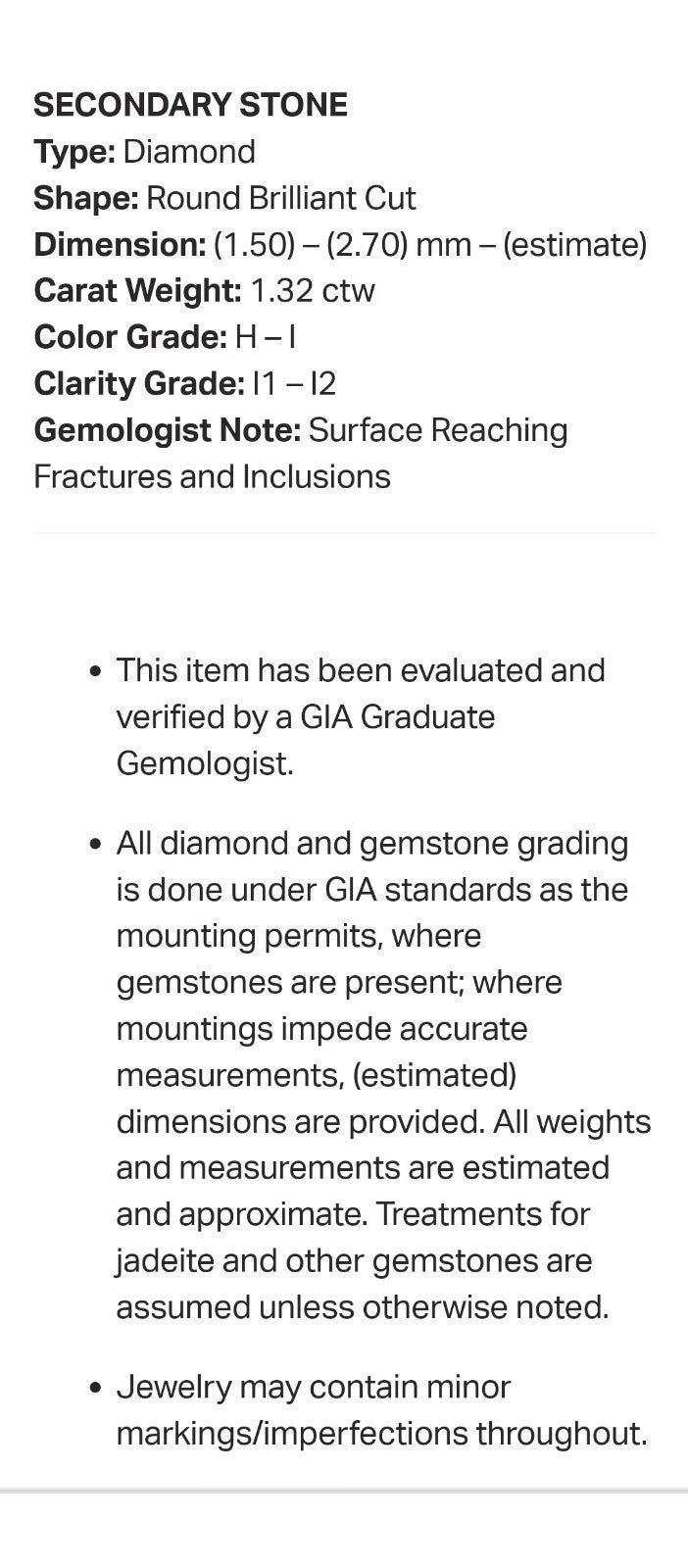Click the horizontal divider below Inclusions
Viewport: 688px width, 1568px height.
pos(343,533)
